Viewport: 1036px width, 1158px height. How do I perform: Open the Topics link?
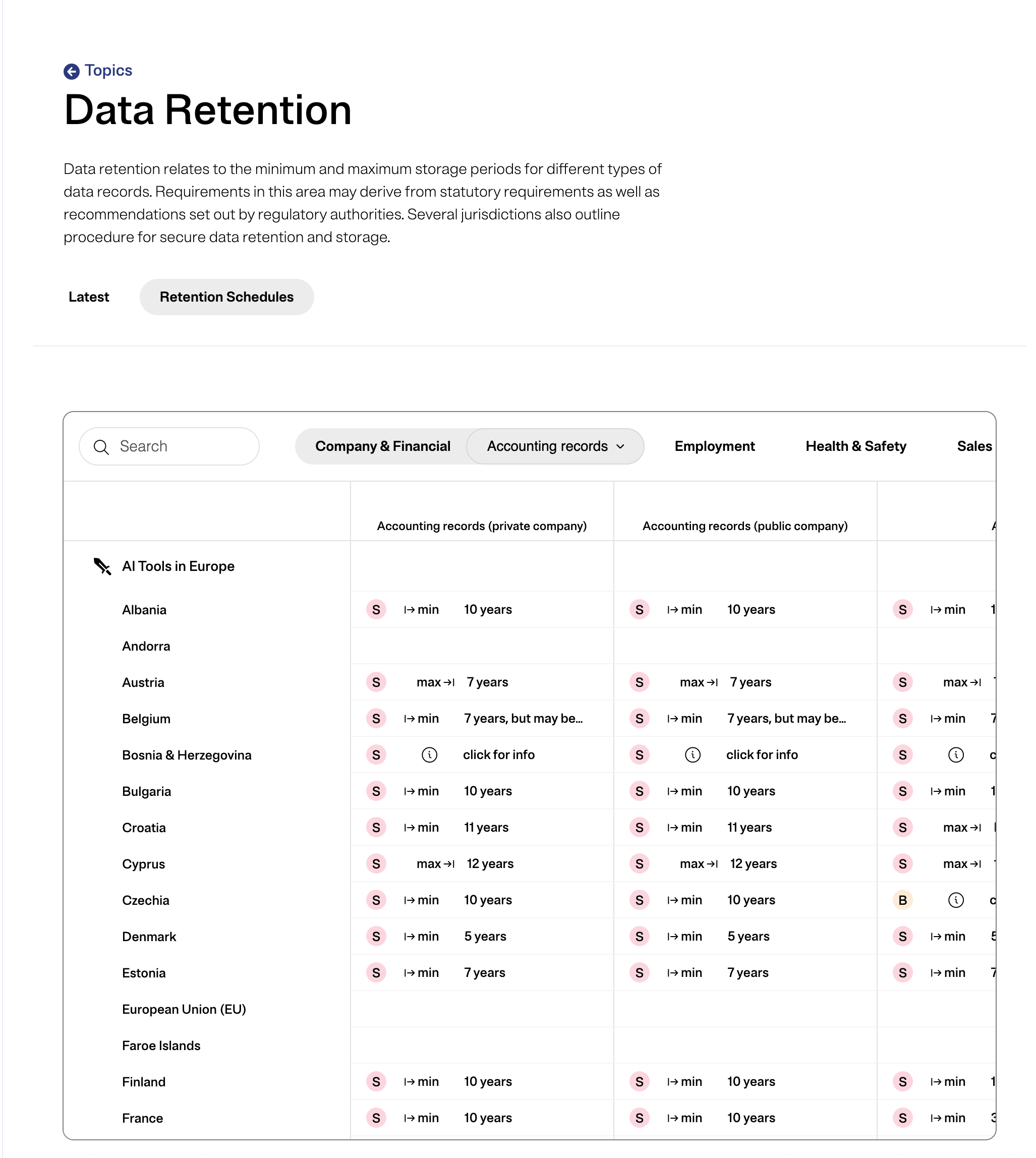(108, 70)
